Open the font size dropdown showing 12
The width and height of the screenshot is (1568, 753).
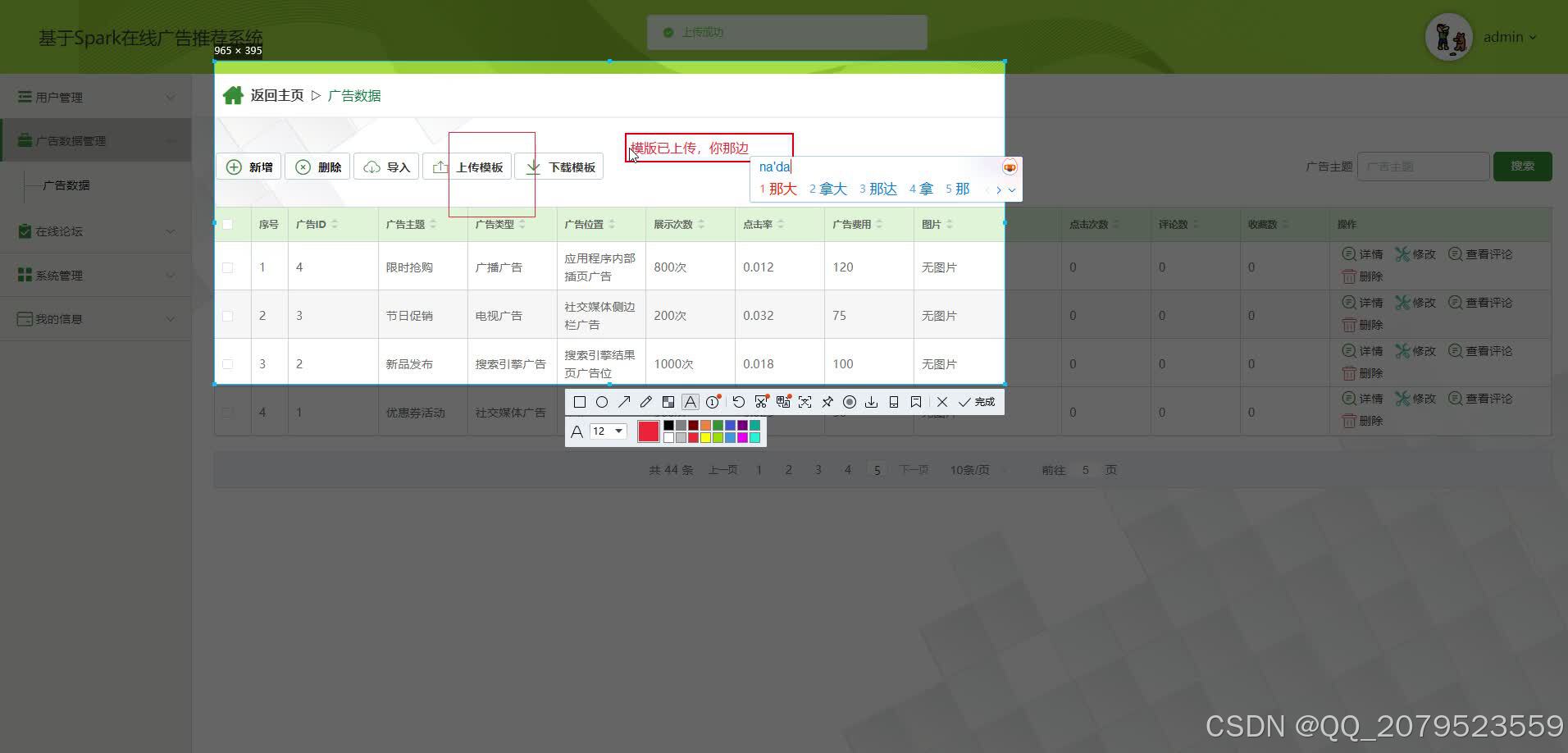607,431
